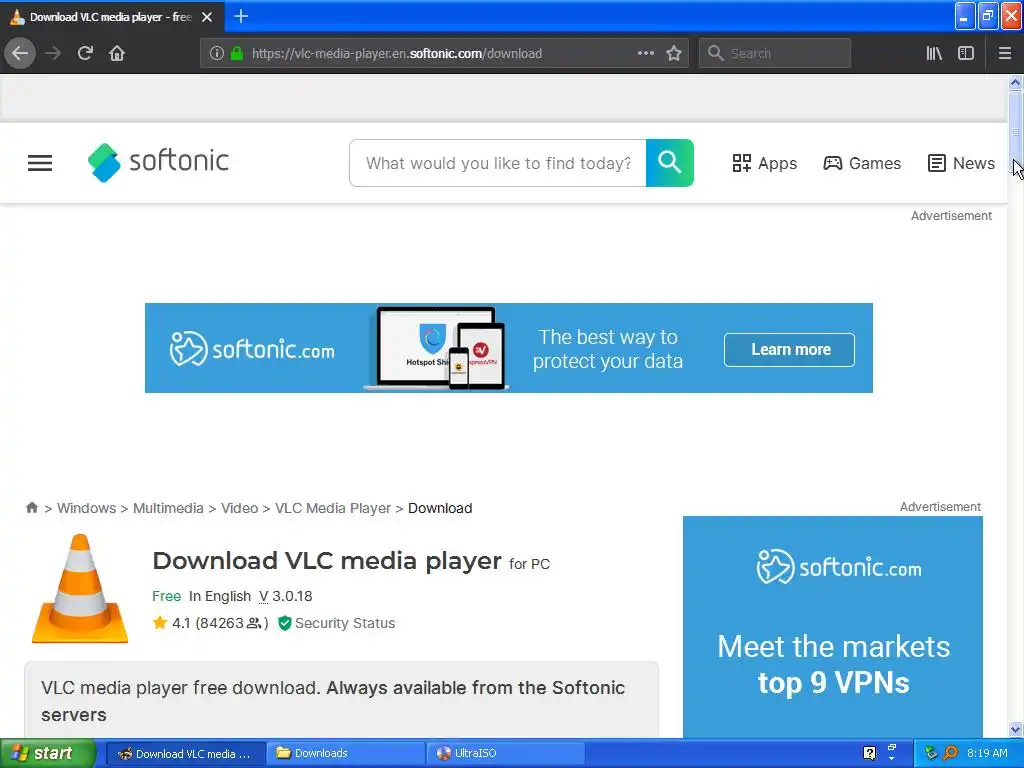
Task: Click the V 3.0.18 version label
Action: tap(285, 596)
